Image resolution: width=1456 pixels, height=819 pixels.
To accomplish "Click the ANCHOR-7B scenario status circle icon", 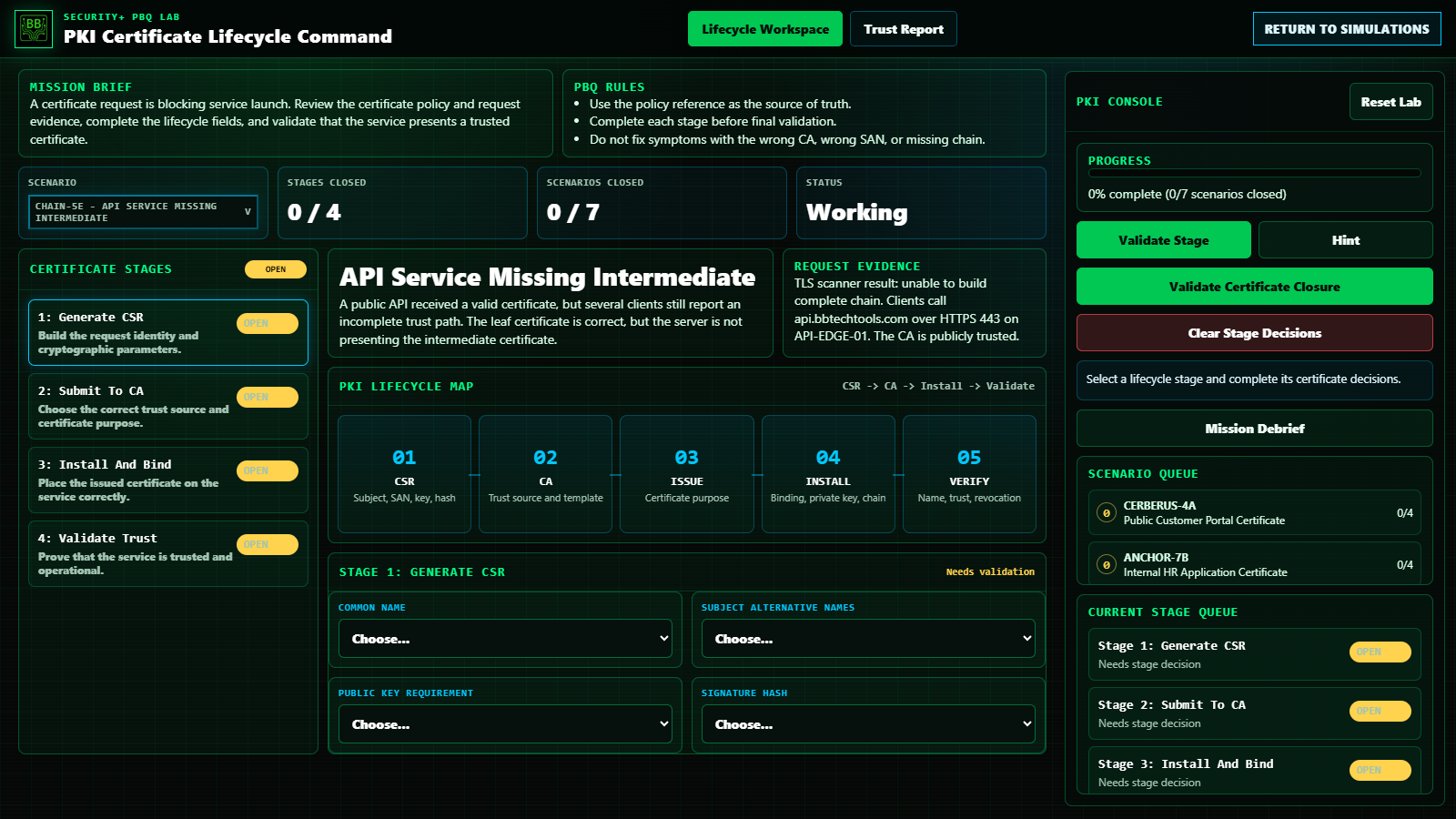I will pyautogui.click(x=1107, y=565).
